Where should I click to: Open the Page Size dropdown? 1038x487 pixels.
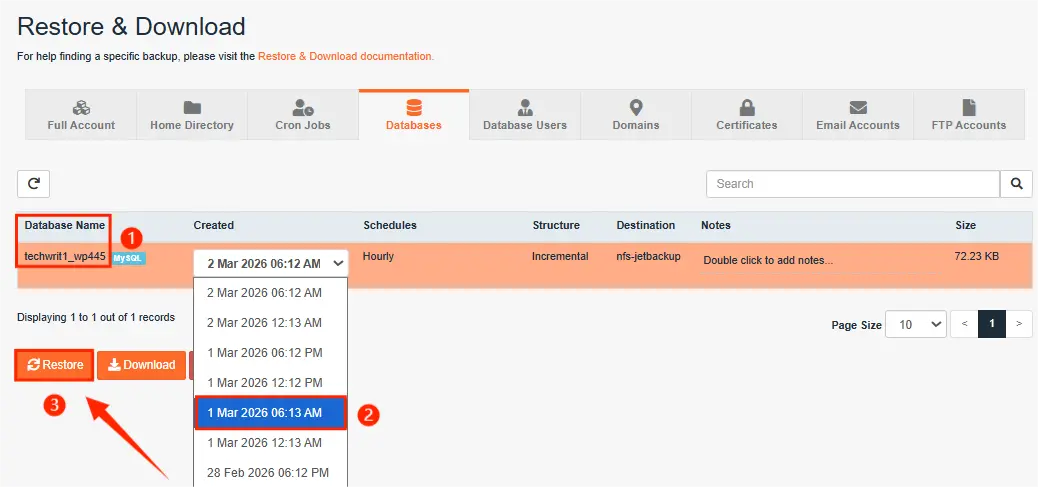[915, 324]
